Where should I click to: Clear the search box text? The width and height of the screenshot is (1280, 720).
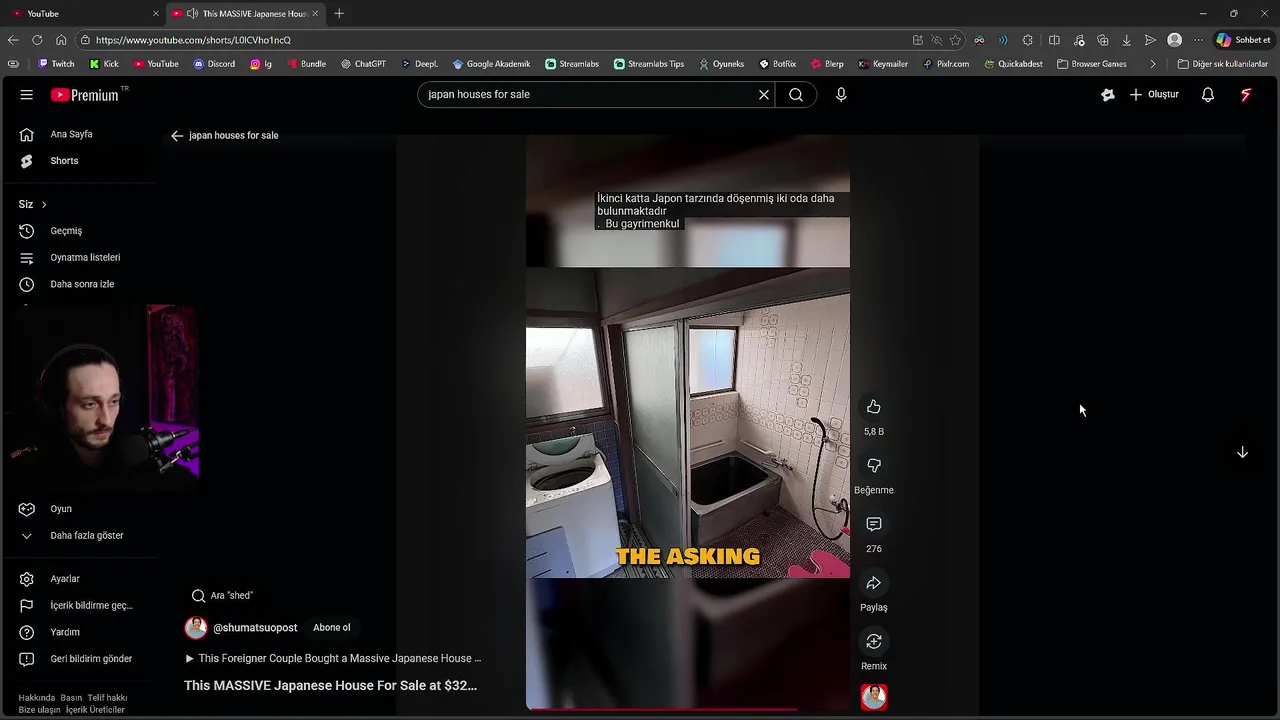(764, 95)
